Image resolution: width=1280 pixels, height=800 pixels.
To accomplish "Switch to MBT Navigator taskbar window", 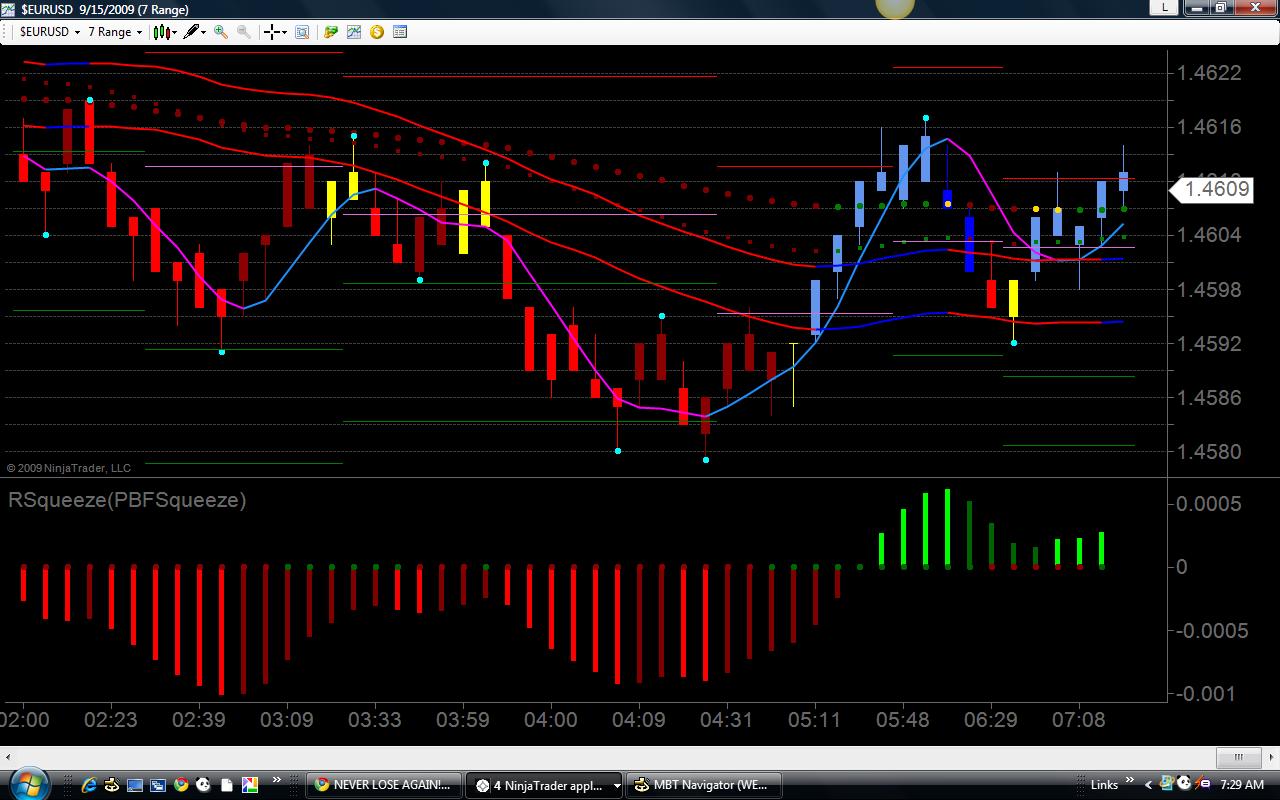I will coord(704,785).
